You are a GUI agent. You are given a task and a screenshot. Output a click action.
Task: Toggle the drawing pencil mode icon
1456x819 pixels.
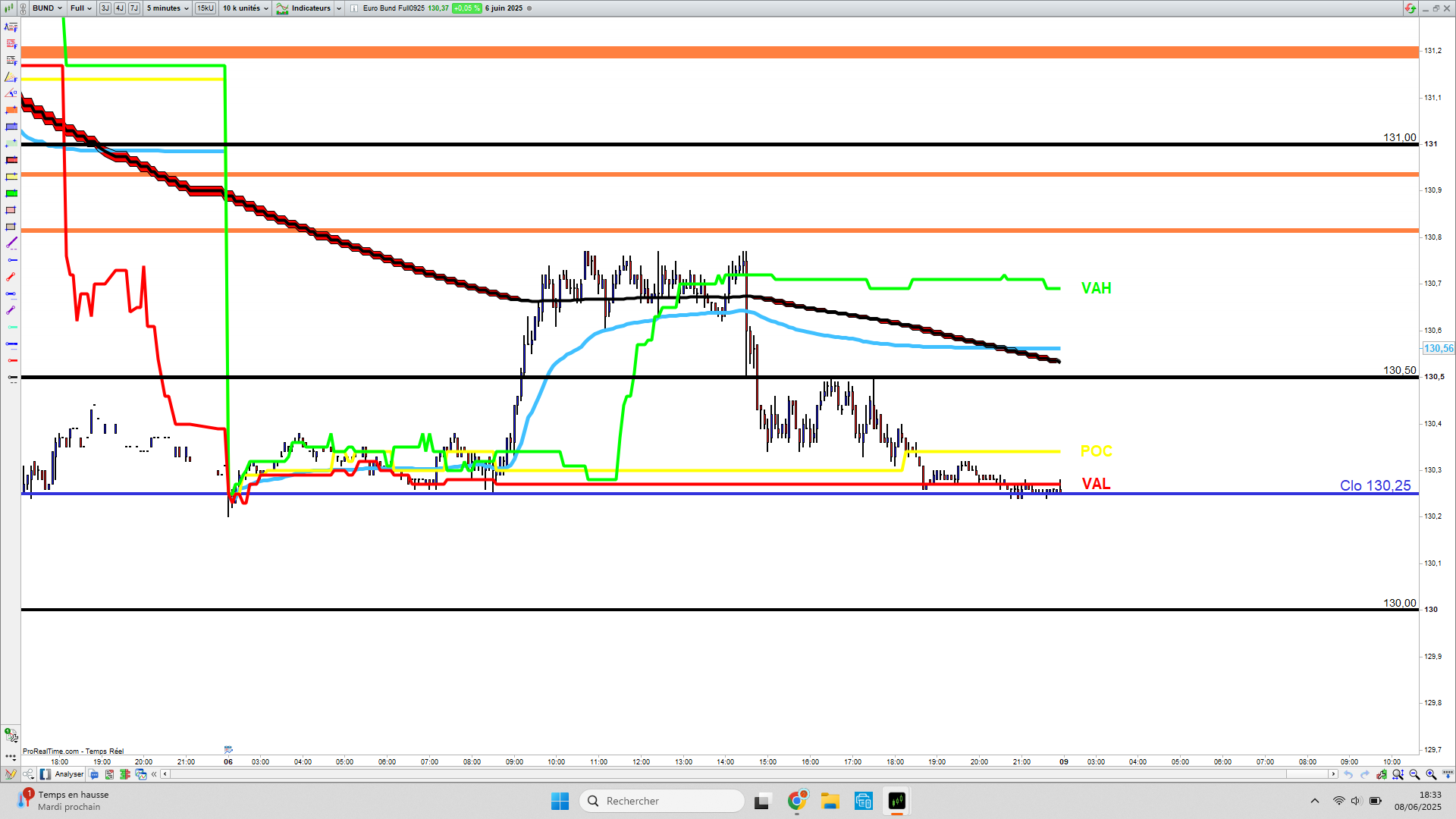[11, 774]
